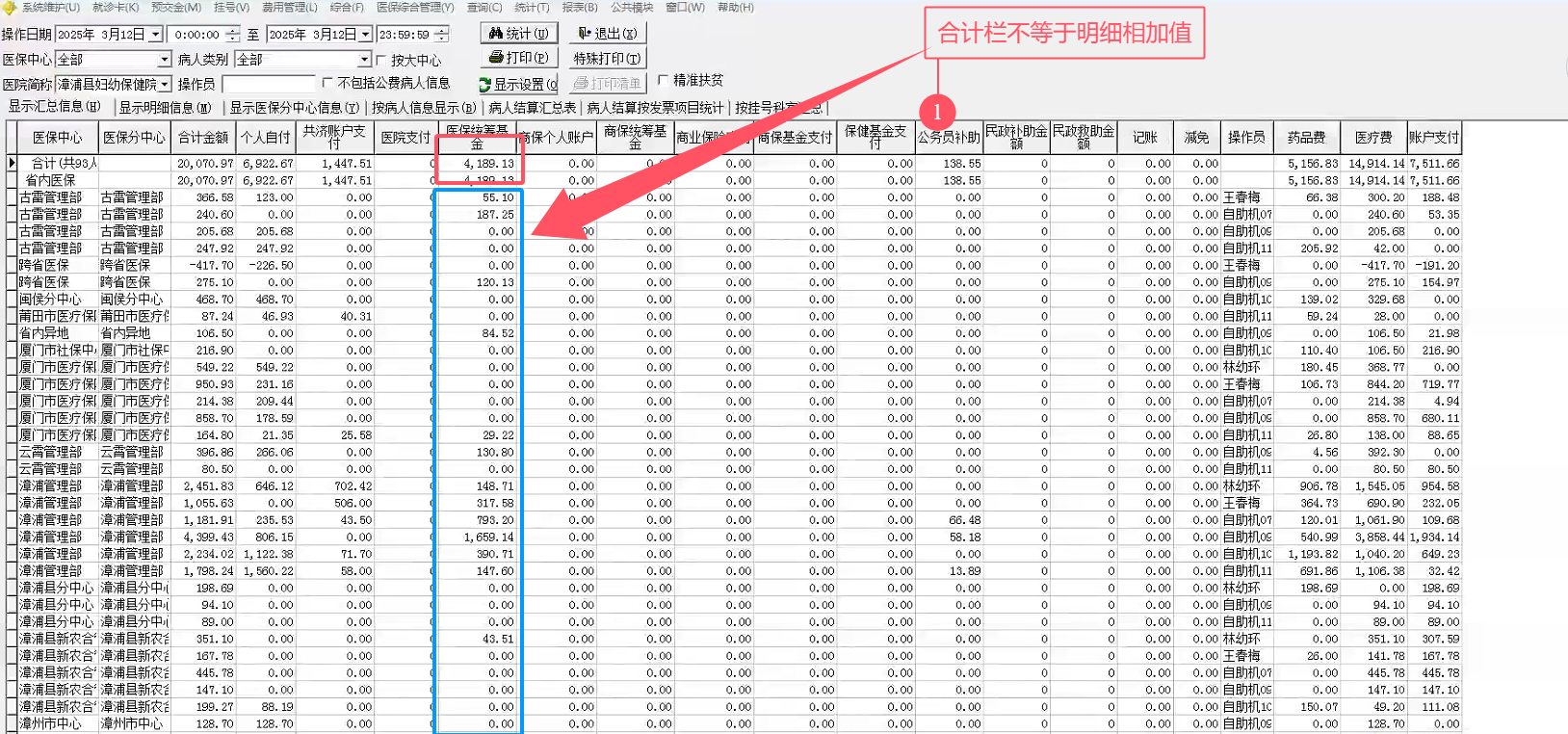This screenshot has height=734, width=1568.
Task: Click the grey printer icon on 打印清单
Action: tap(581, 84)
